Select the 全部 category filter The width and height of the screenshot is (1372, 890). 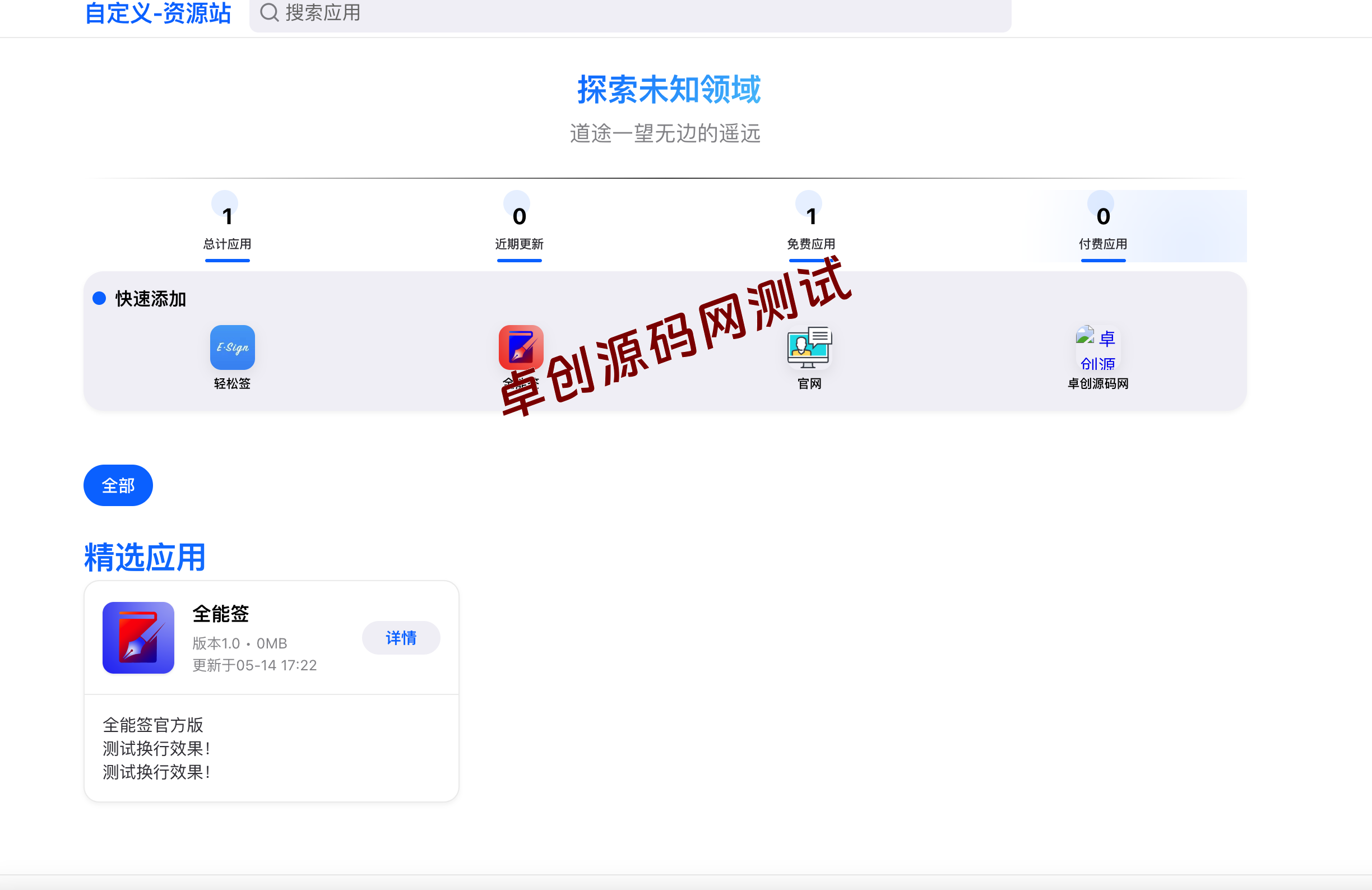[x=118, y=485]
